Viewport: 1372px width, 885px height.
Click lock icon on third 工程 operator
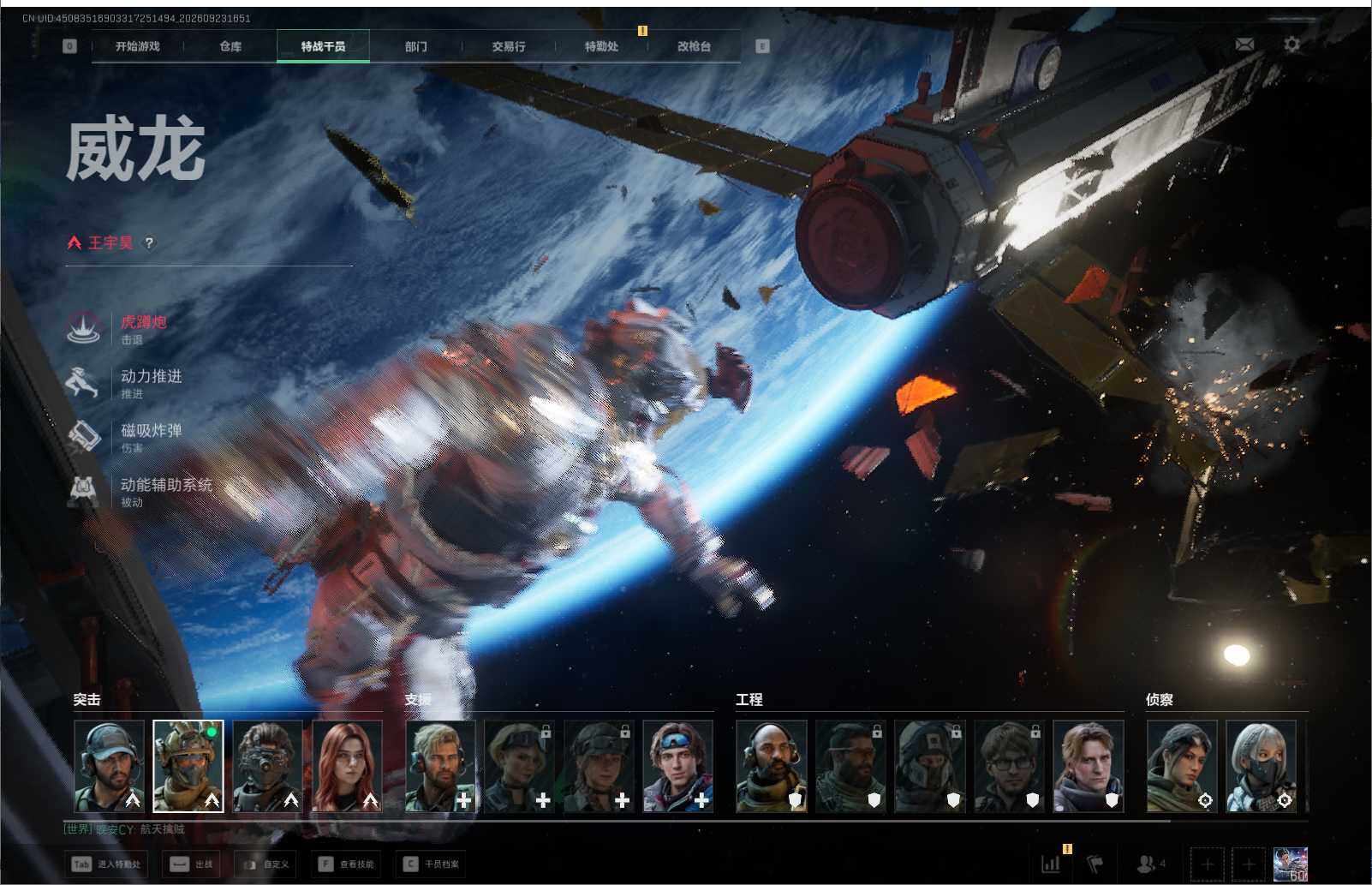[956, 733]
